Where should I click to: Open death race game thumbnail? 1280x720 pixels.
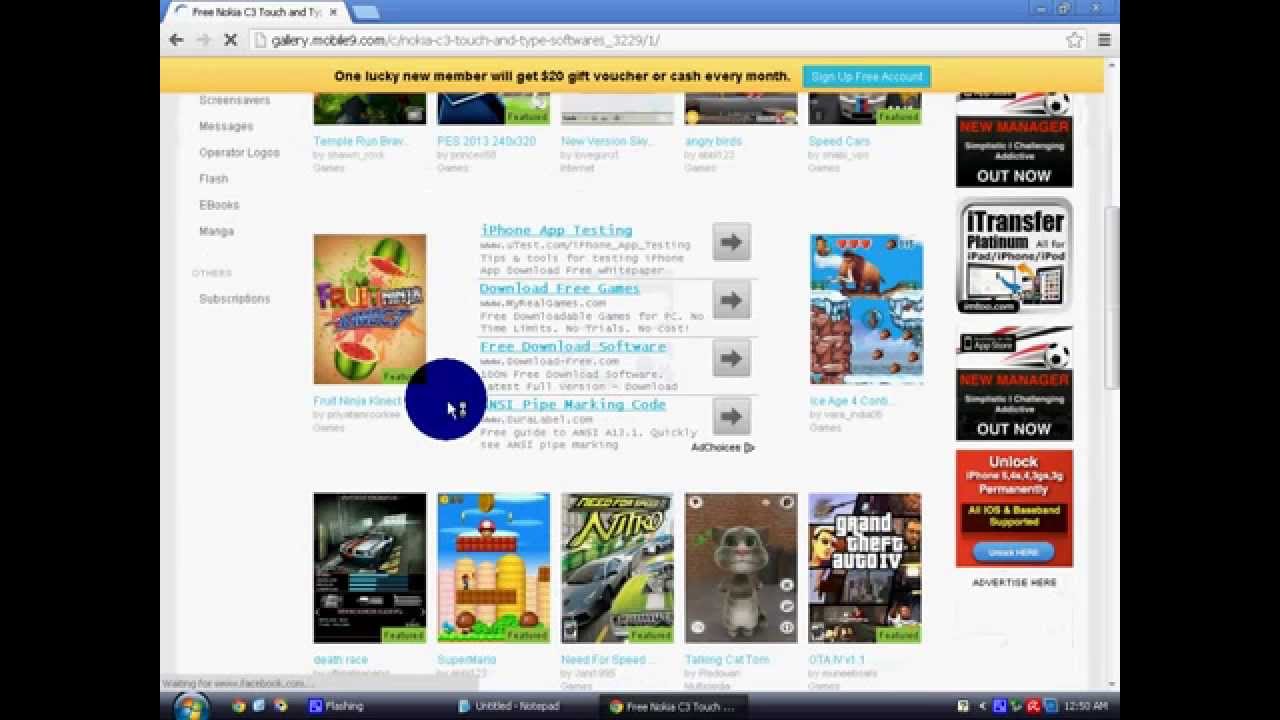coord(370,567)
